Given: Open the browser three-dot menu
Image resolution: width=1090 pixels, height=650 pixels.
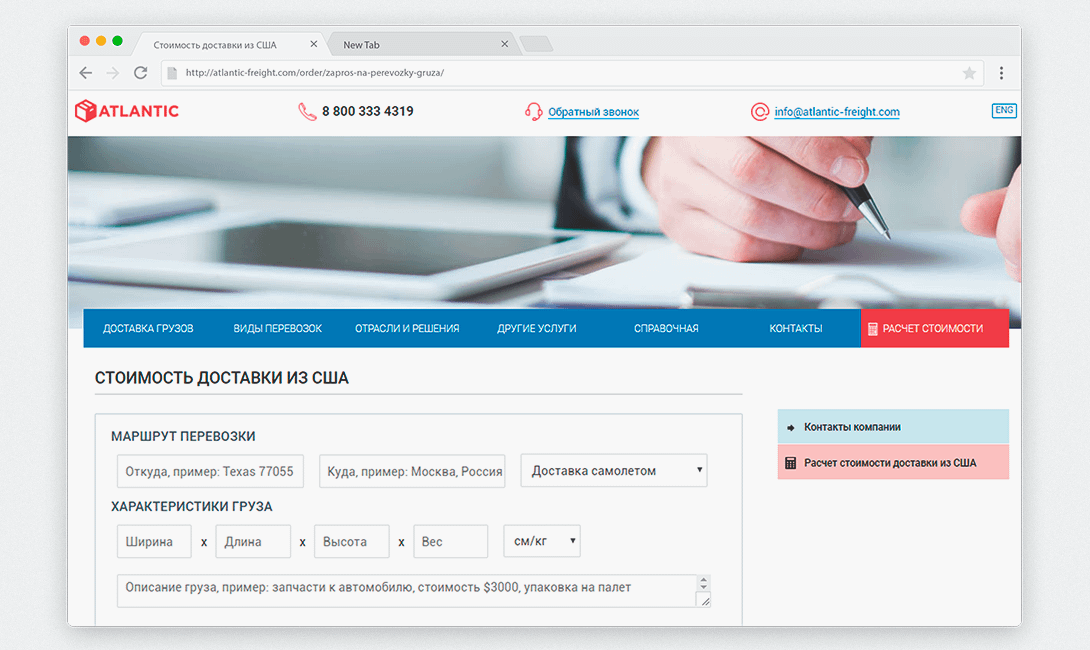Looking at the screenshot, I should tap(1001, 73).
